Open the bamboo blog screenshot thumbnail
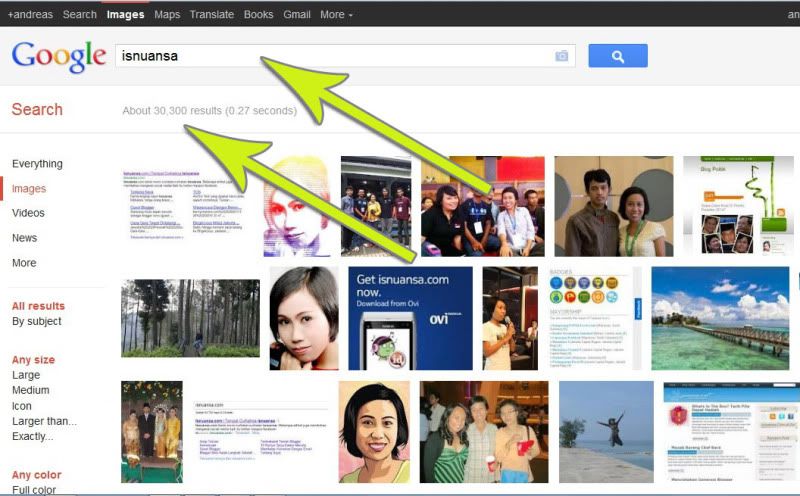 point(738,206)
